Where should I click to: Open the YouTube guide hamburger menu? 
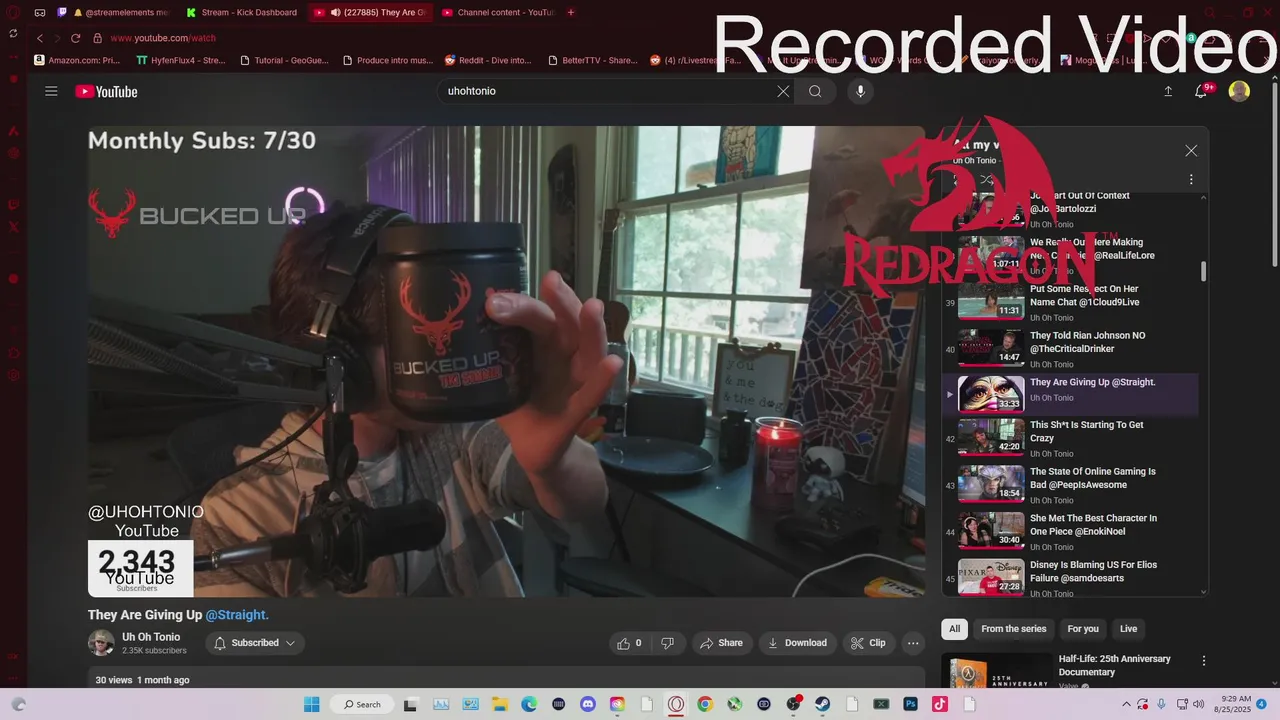51,91
